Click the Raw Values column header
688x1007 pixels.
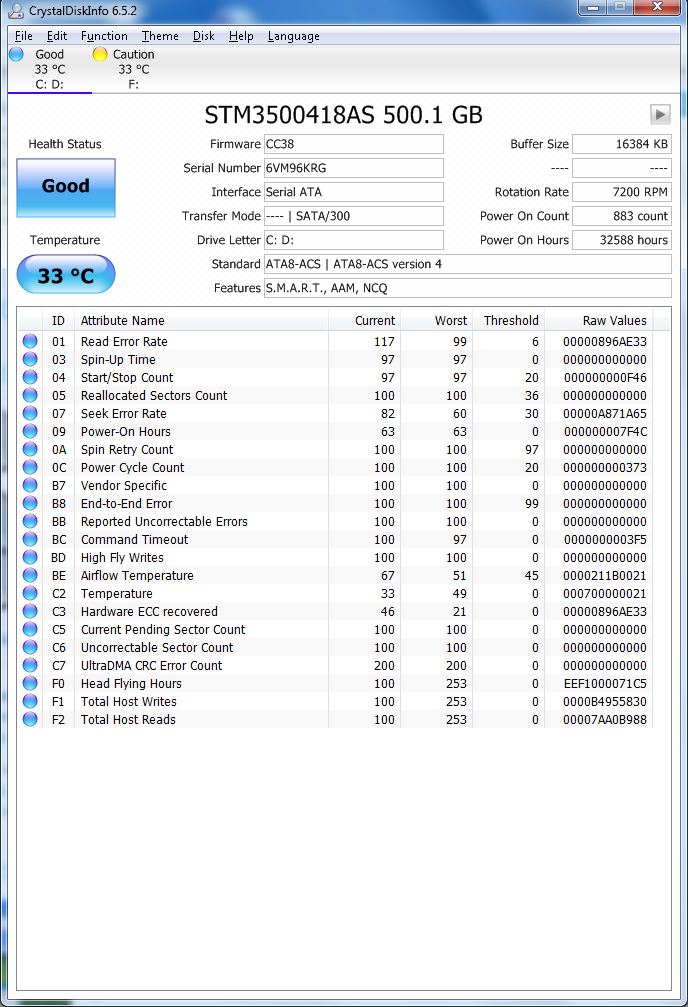tap(598, 320)
